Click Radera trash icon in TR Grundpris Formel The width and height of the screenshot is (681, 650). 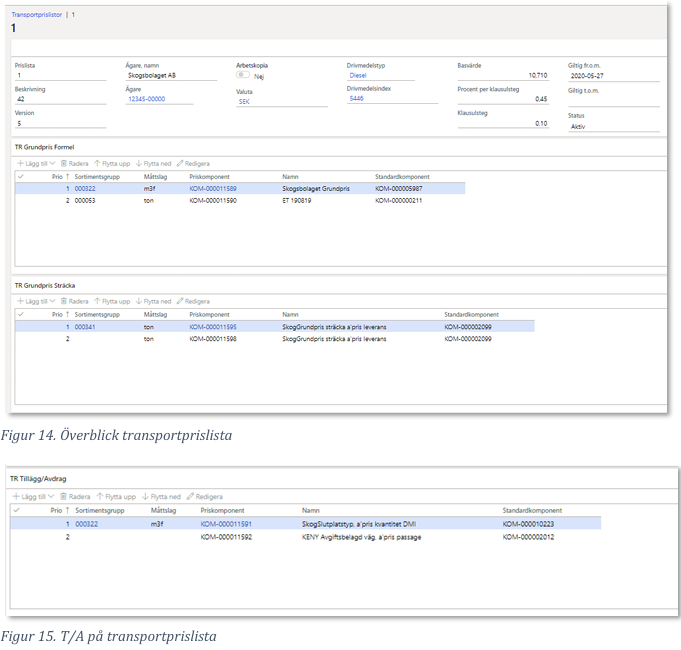point(64,163)
